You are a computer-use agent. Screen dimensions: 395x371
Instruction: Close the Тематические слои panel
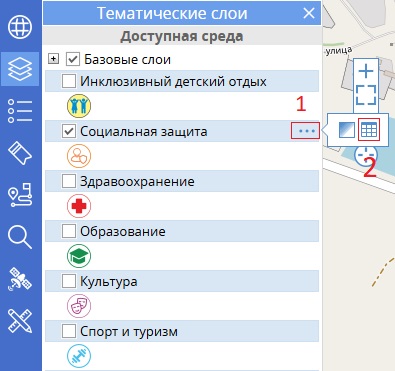pos(309,13)
